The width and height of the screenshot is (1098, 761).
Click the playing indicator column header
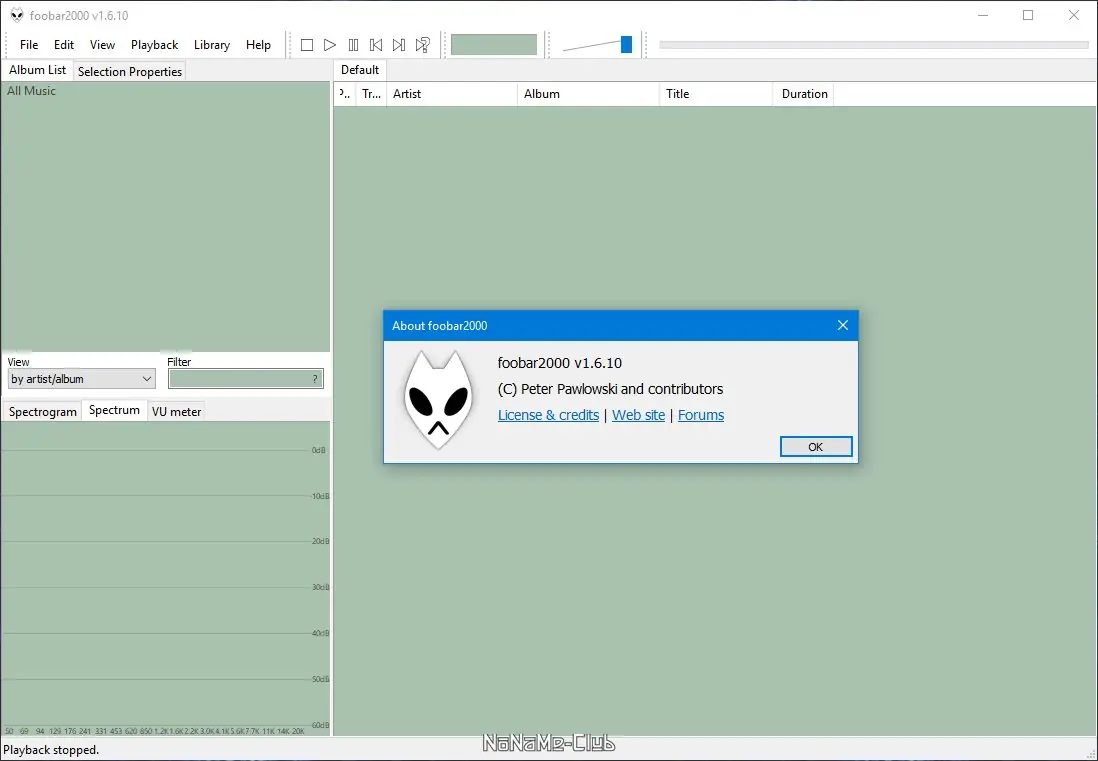click(345, 94)
